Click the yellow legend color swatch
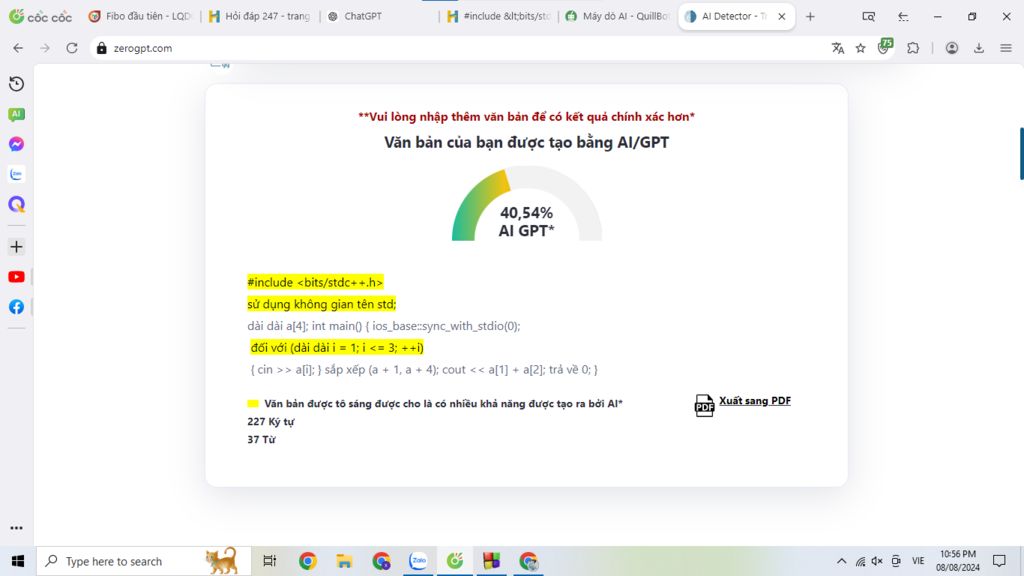This screenshot has height=576, width=1024. [x=253, y=404]
